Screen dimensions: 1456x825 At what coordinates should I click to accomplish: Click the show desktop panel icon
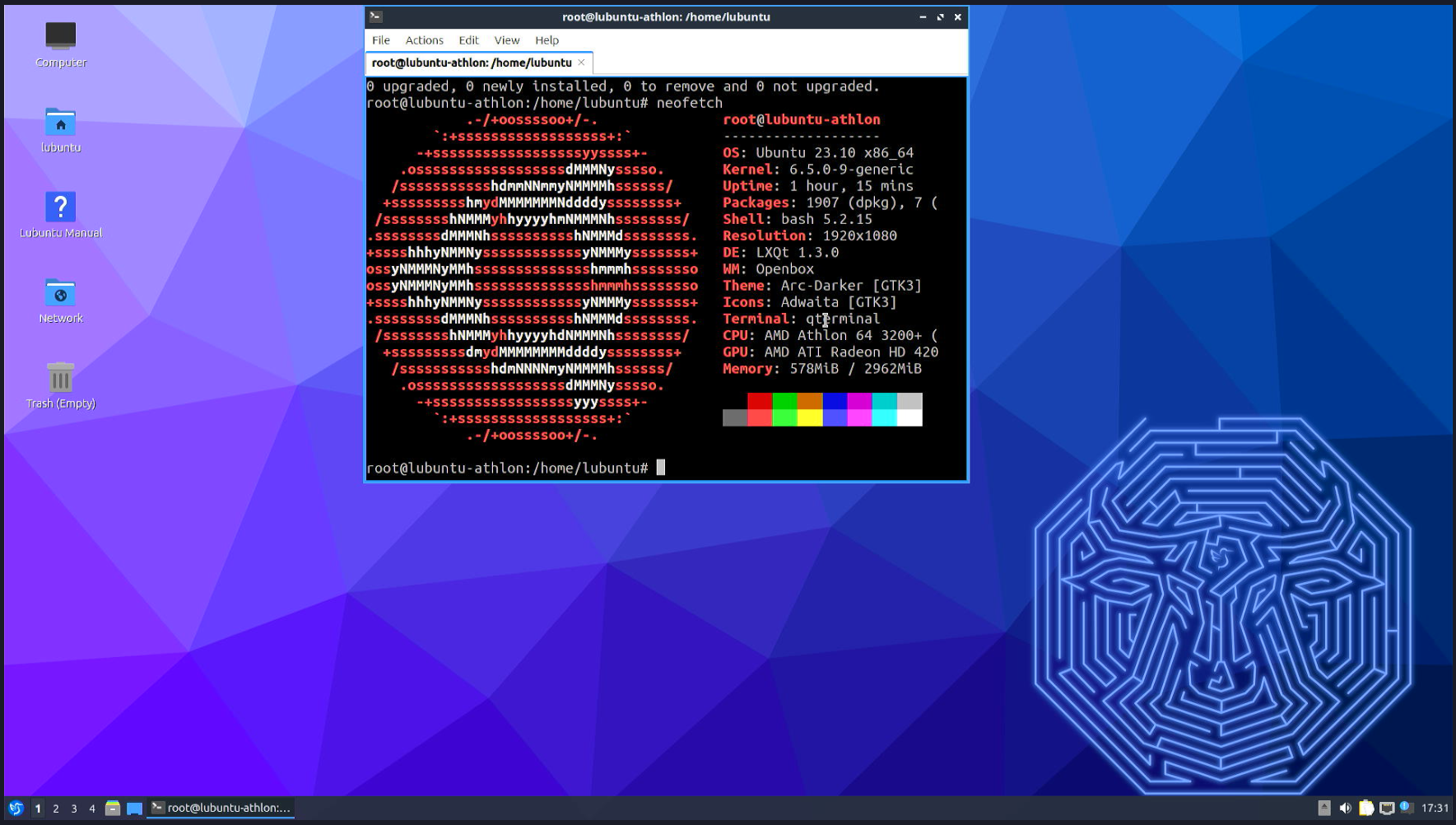[x=134, y=808]
